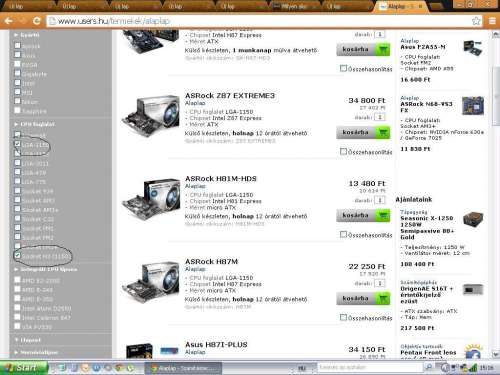Open the Asus H87I-PLUS product title
The width and height of the screenshot is (500, 375).
point(216,345)
